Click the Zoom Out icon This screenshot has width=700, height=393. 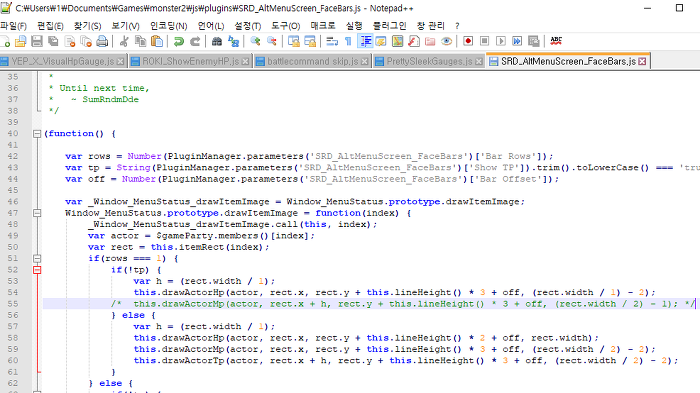271,42
